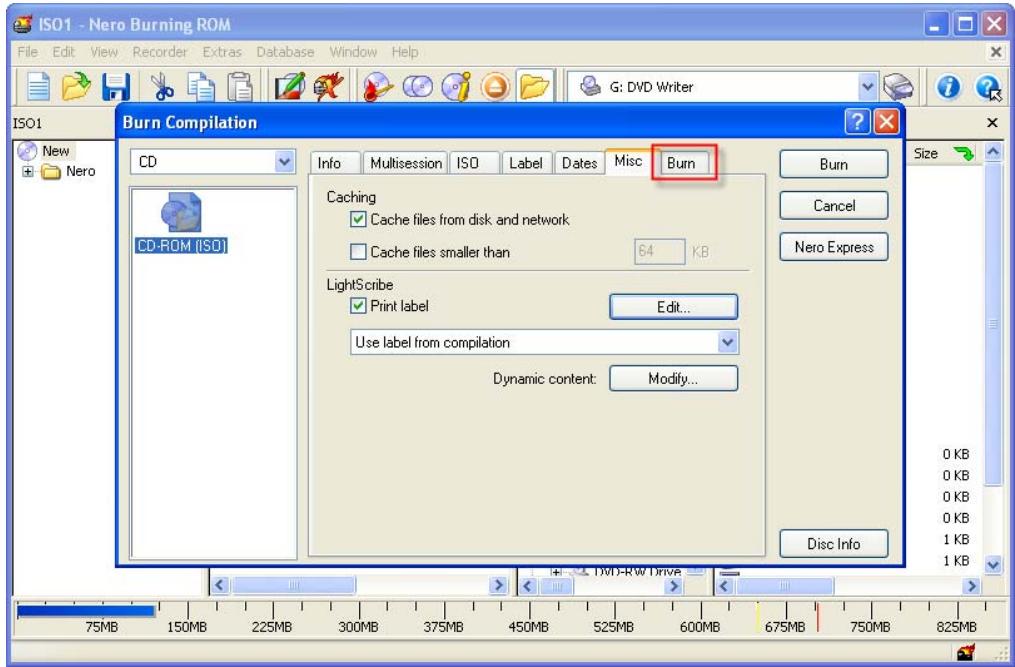Click the Copy disc double-CD icon

(418, 87)
